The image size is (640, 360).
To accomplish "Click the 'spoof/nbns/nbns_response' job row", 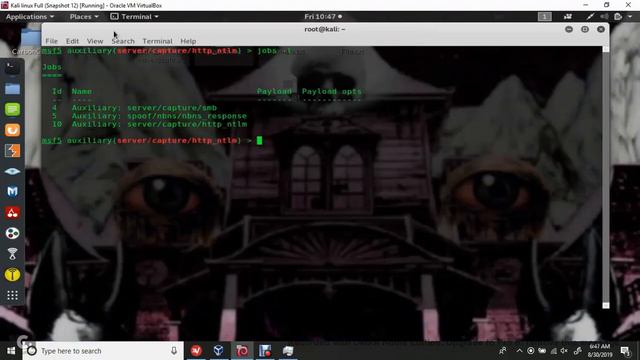I will pyautogui.click(x=149, y=116).
